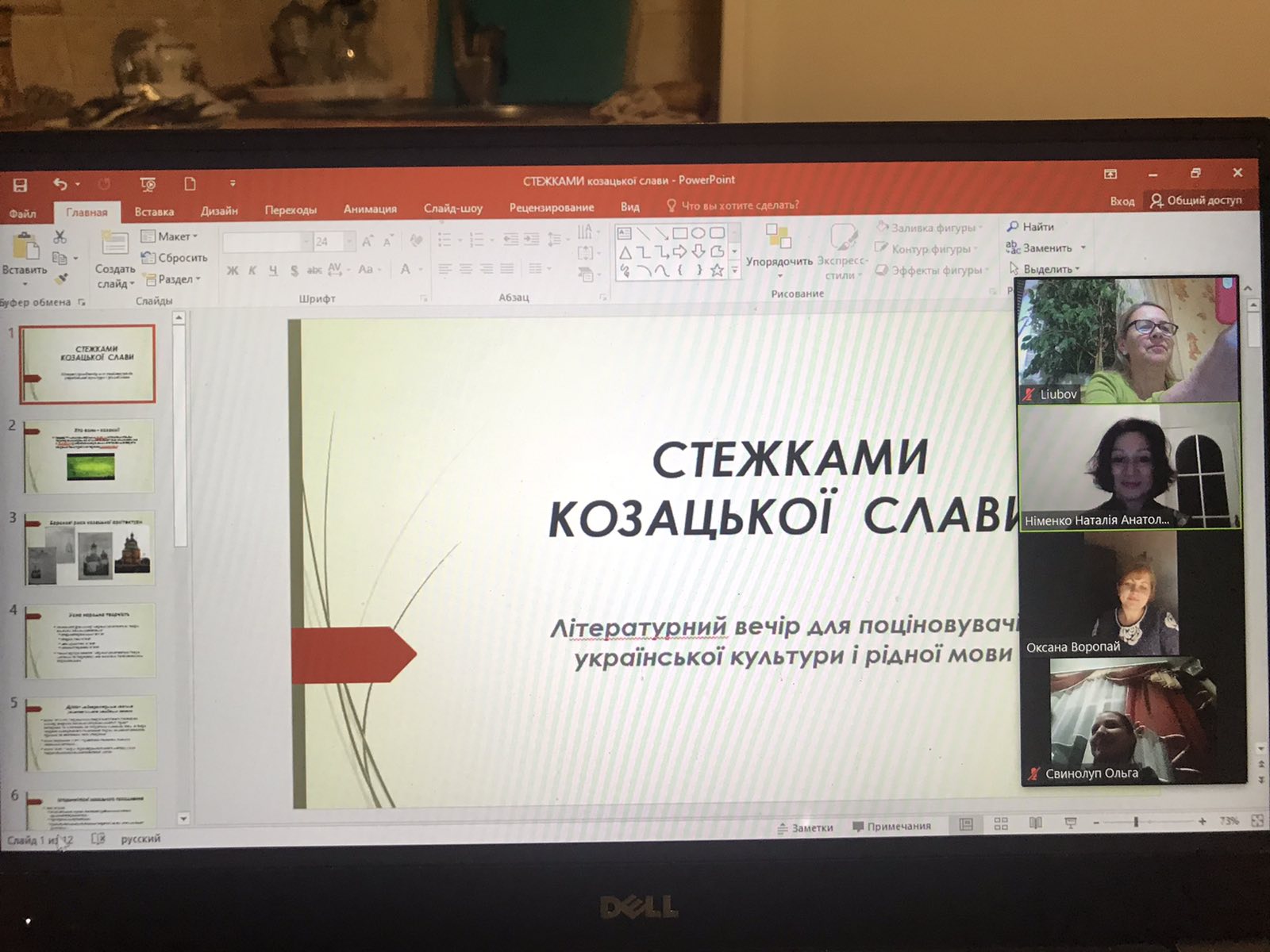
Task: Start slideshow from beginning via toolbar icon
Action: click(148, 185)
